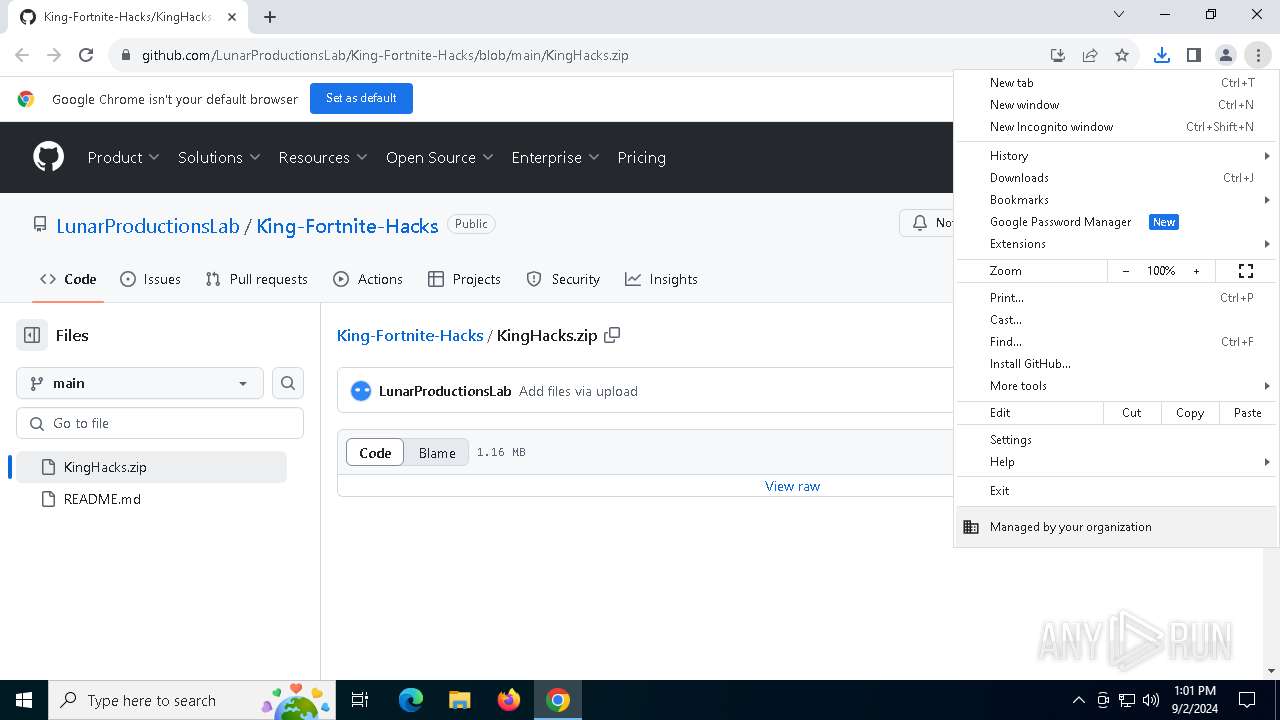Expand the Enterprise navigation dropdown

pyautogui.click(x=555, y=157)
